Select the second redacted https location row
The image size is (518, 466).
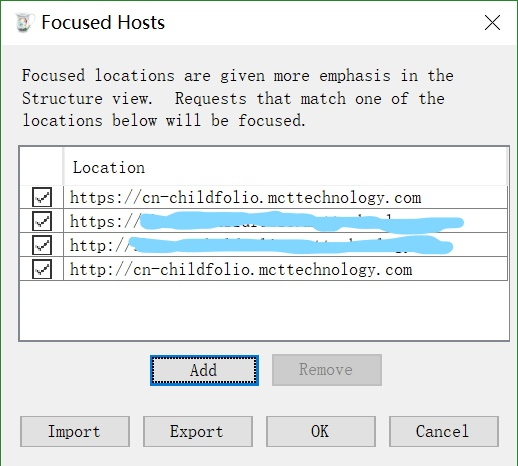[x=264, y=221]
